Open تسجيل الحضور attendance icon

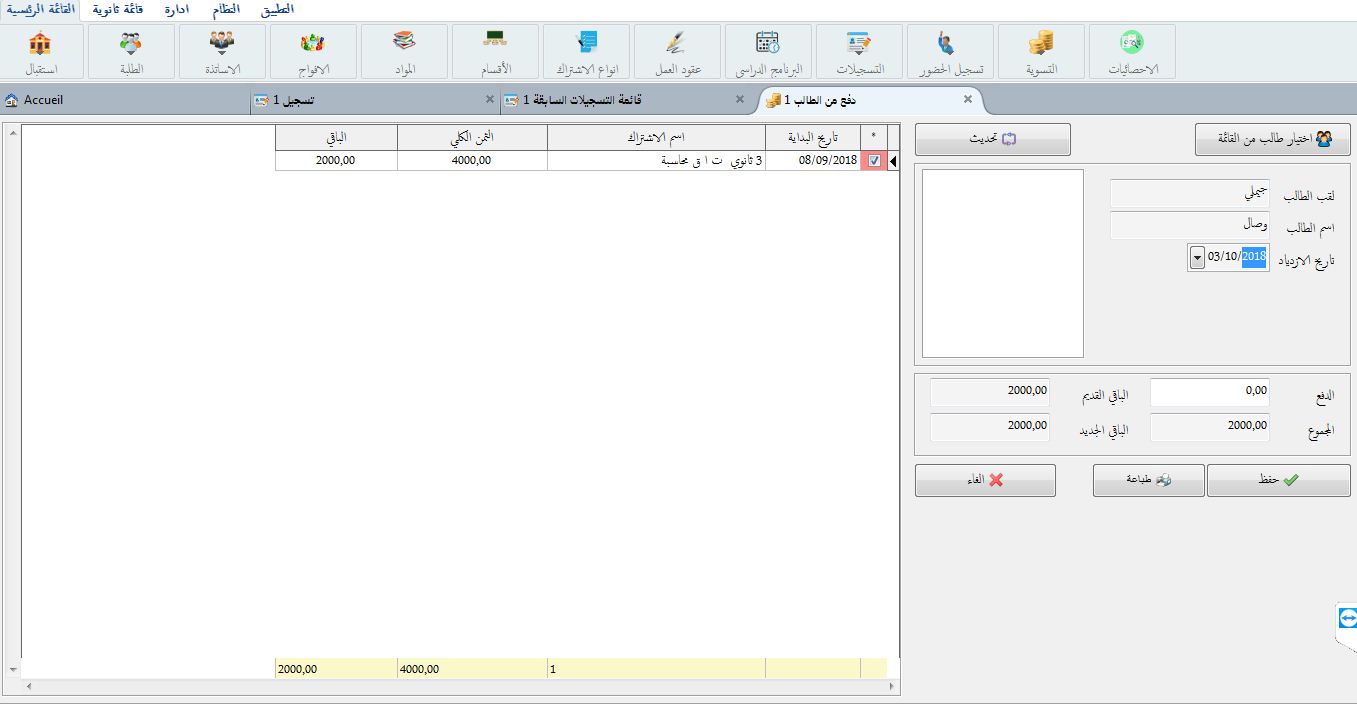point(950,51)
